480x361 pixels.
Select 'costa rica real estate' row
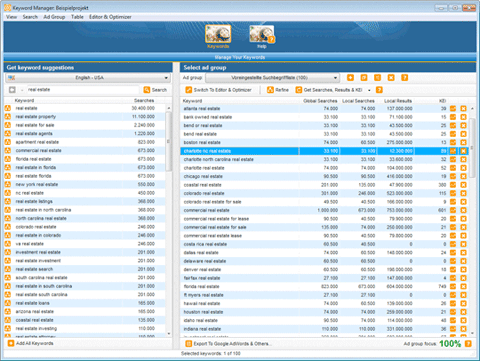coord(324,244)
